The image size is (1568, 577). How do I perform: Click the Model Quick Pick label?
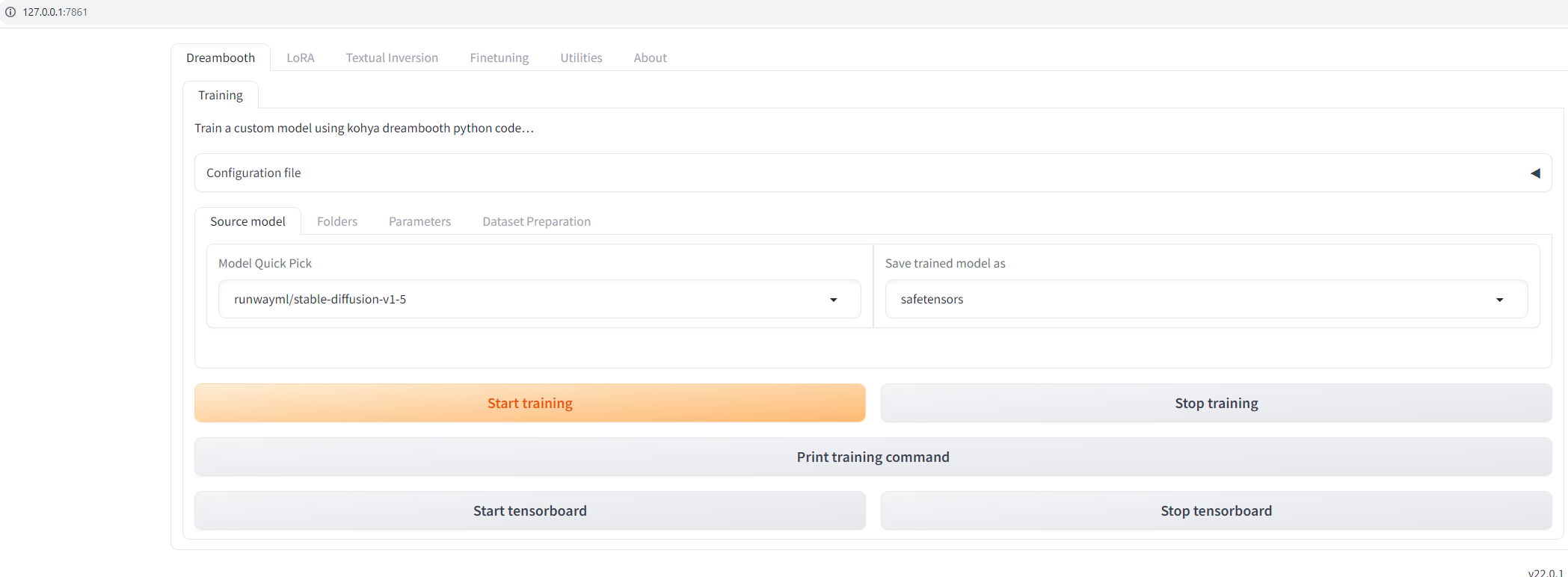265,263
